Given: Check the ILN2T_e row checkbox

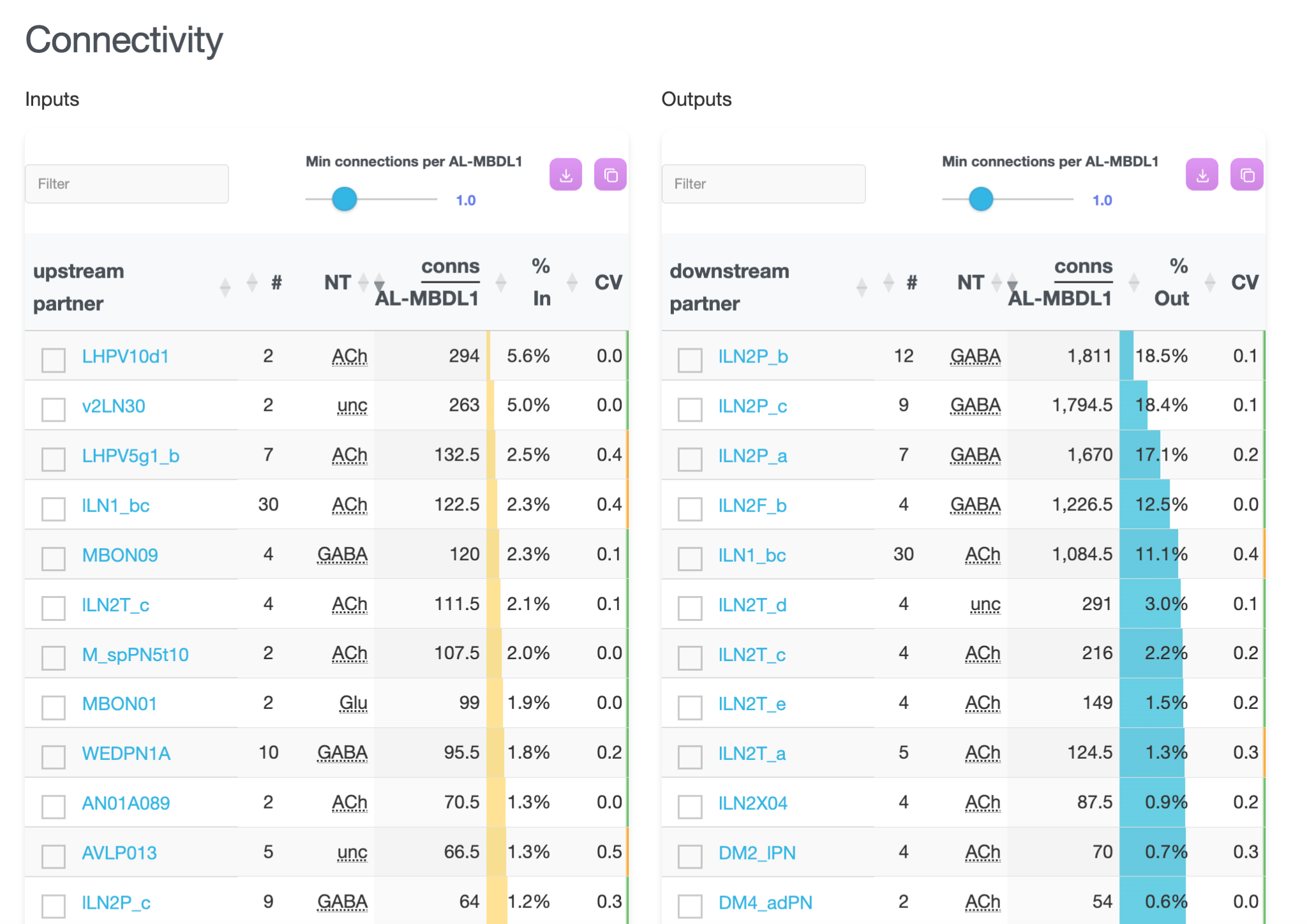Looking at the screenshot, I should (x=690, y=708).
